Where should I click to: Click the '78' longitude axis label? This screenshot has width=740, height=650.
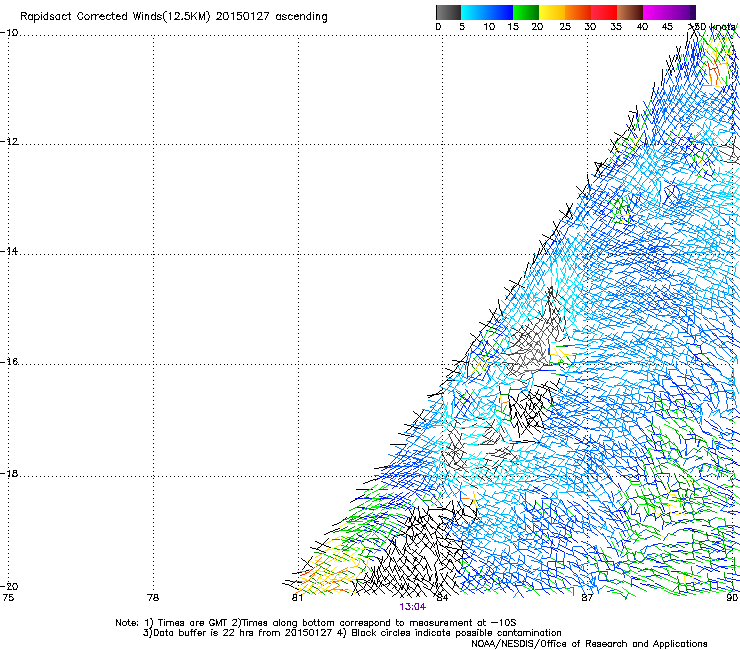153,598
